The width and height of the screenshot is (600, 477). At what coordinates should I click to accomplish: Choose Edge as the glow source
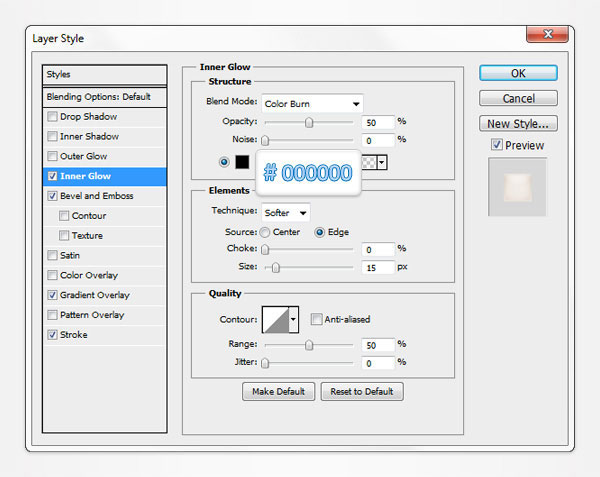(319, 232)
